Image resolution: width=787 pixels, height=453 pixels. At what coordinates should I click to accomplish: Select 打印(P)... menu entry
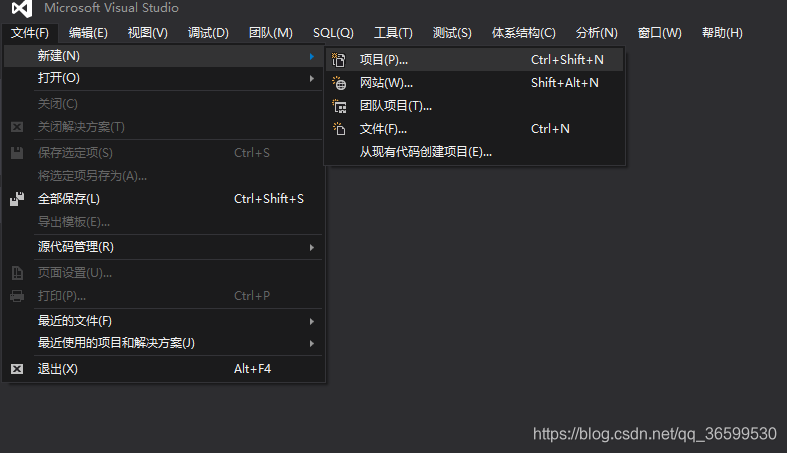(163, 296)
